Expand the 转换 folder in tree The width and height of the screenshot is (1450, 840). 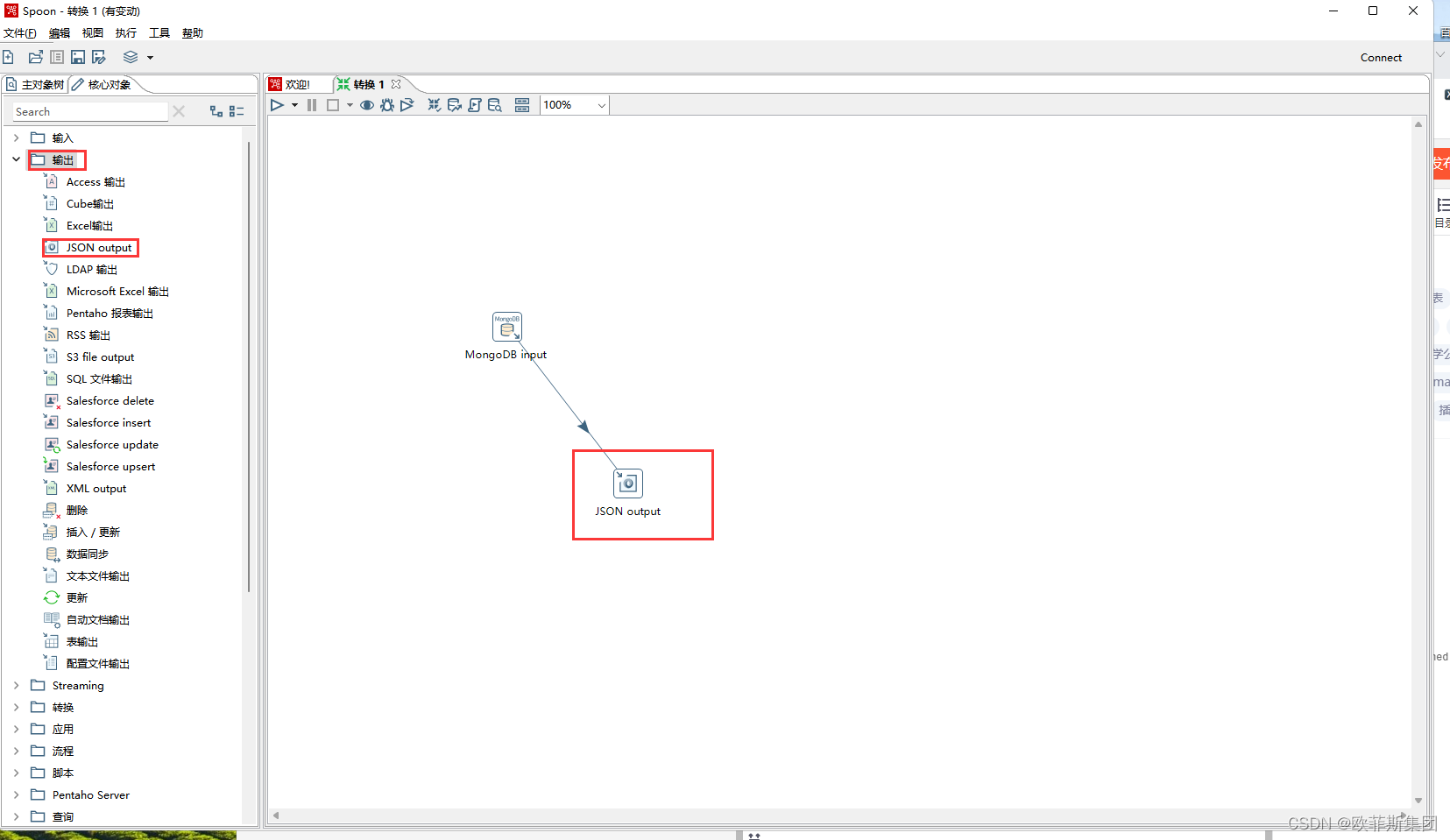click(16, 707)
